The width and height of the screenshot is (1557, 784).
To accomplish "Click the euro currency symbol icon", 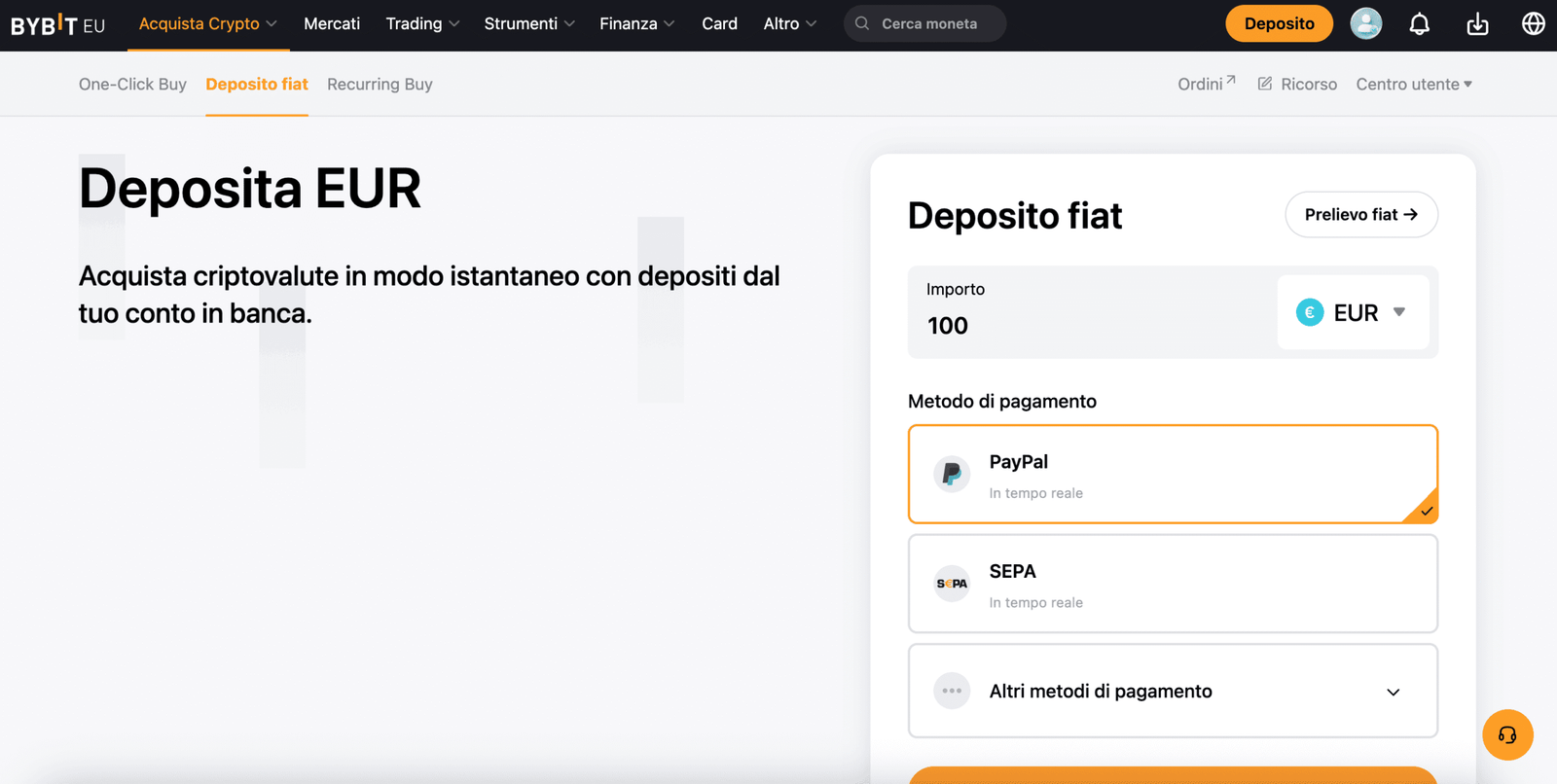I will [1310, 312].
